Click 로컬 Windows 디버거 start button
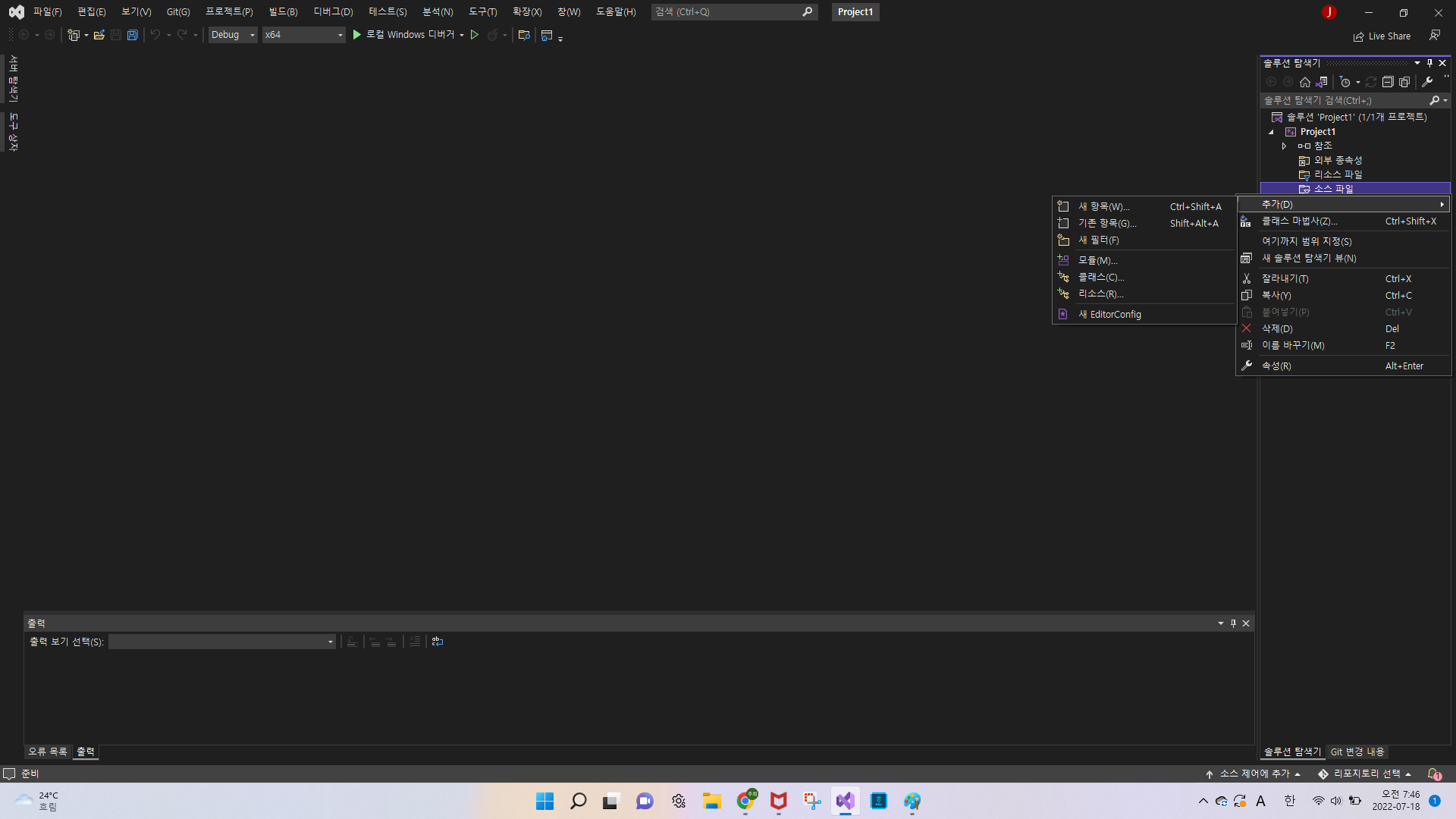This screenshot has height=819, width=1456. point(403,35)
